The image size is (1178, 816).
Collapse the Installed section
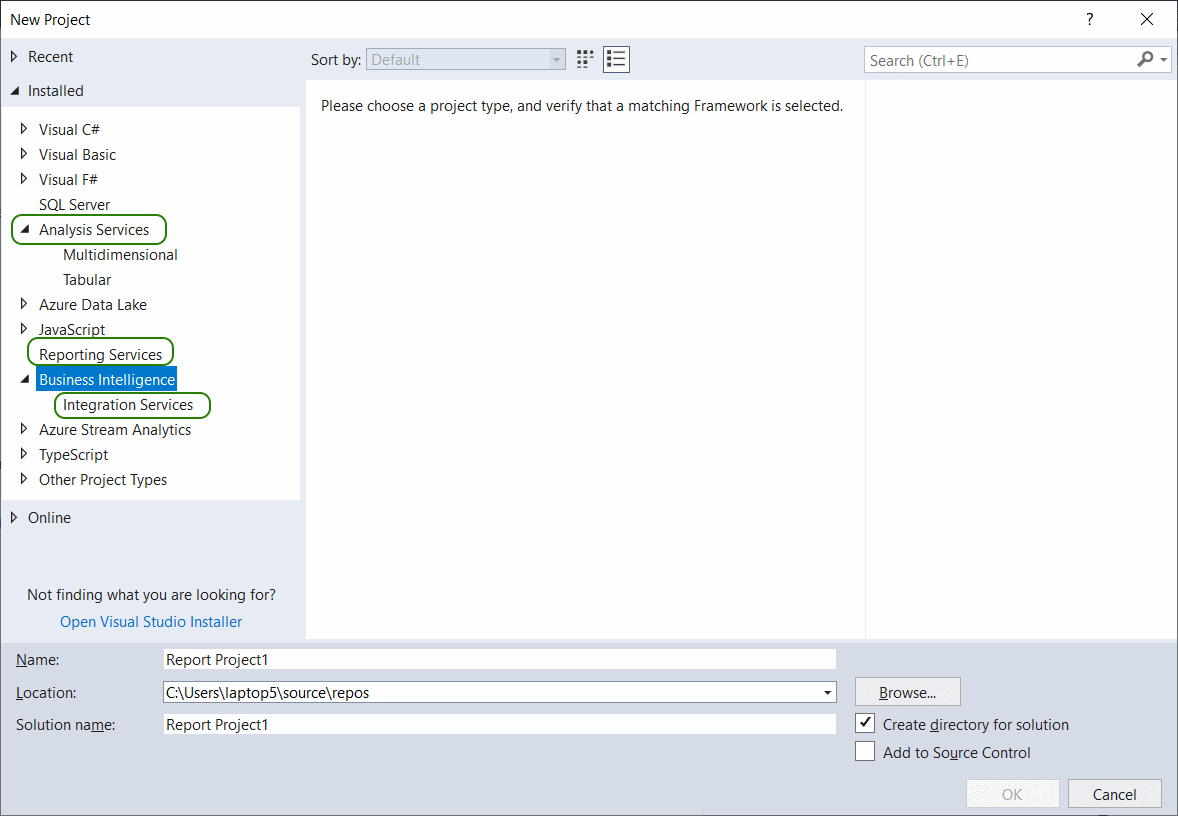click(14, 91)
